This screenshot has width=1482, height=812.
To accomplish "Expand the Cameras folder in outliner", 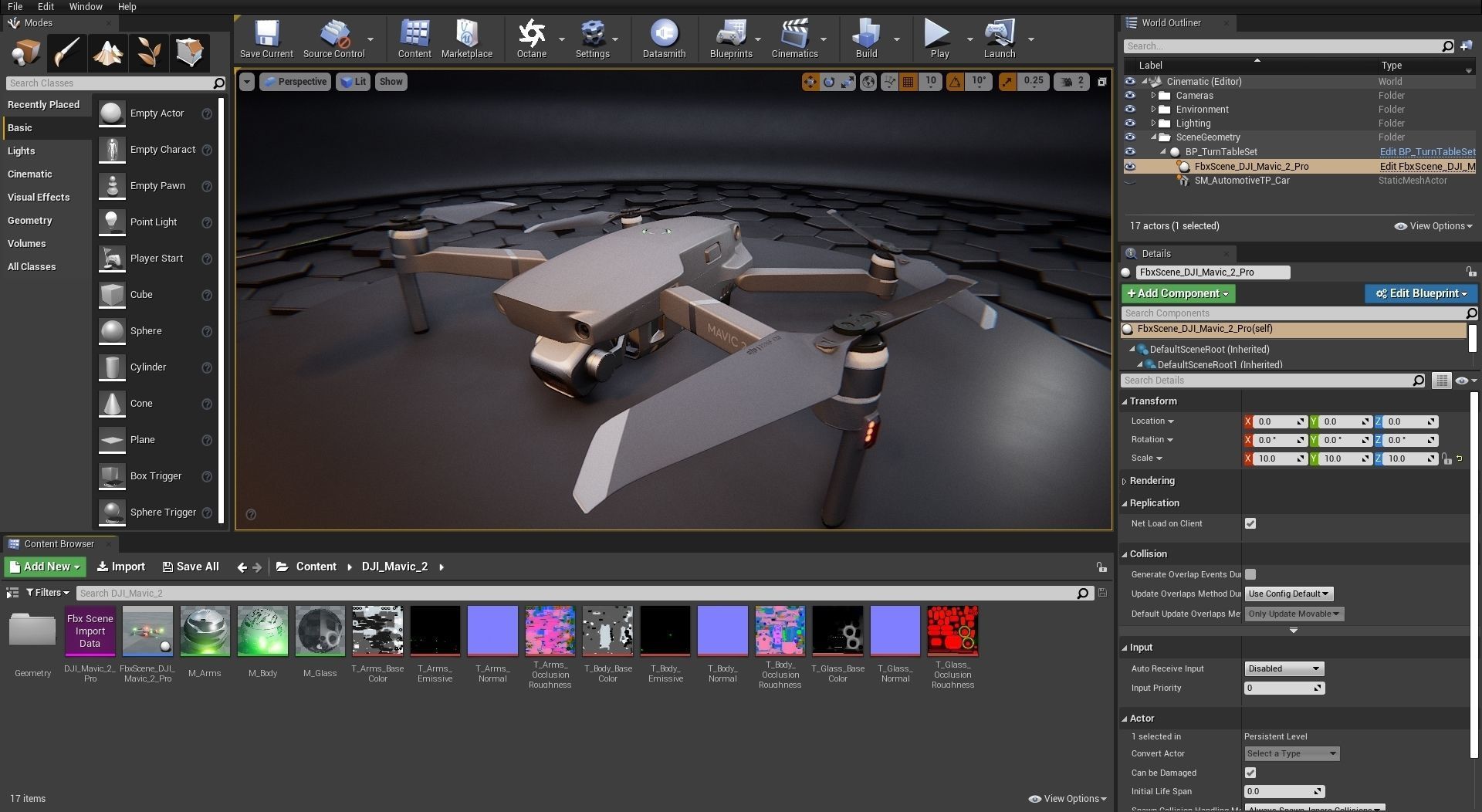I will (x=1153, y=96).
